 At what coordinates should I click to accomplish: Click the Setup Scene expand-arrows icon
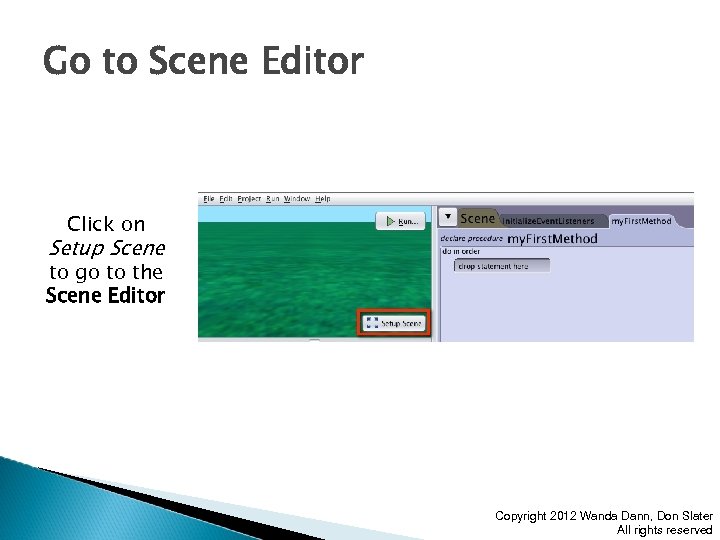(x=372, y=323)
